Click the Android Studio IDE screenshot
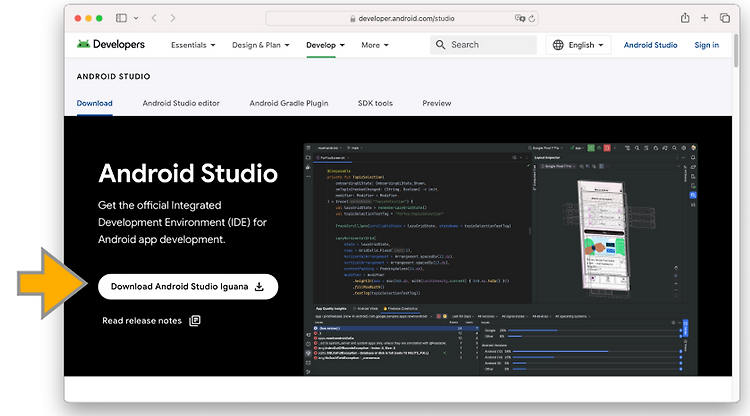 [x=500, y=259]
